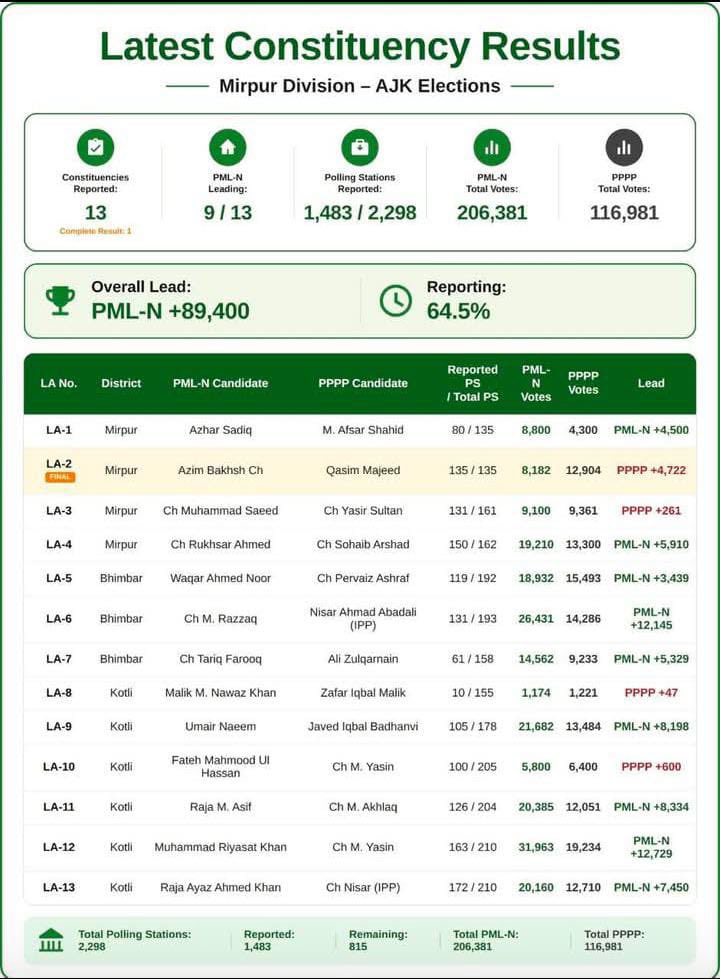Select the PML-N Candidate column header
Viewport: 720px width, 979px height.
pyautogui.click(x=220, y=383)
